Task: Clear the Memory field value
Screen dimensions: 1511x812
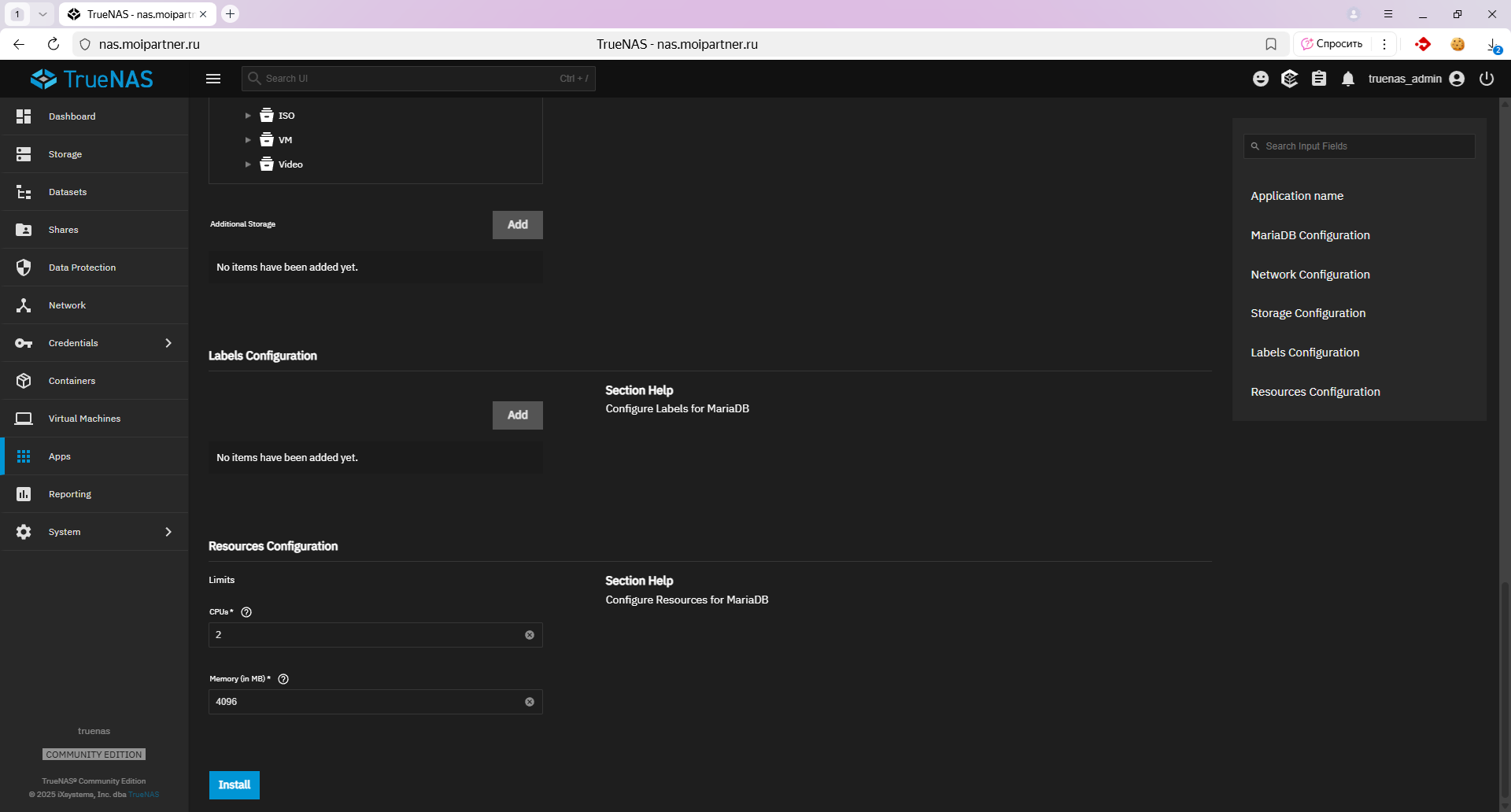Action: click(x=530, y=702)
